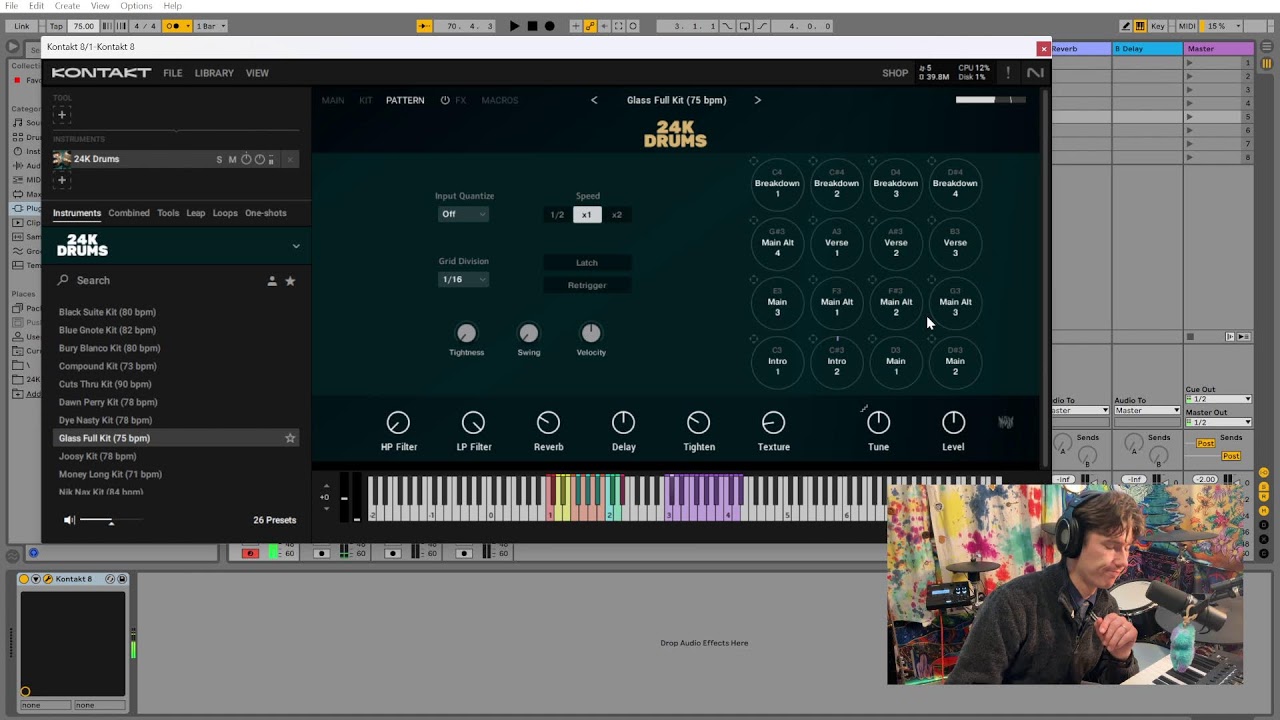Screen dimensions: 1280x720
Task: Open Kontakt's FILE menu
Action: pyautogui.click(x=173, y=73)
